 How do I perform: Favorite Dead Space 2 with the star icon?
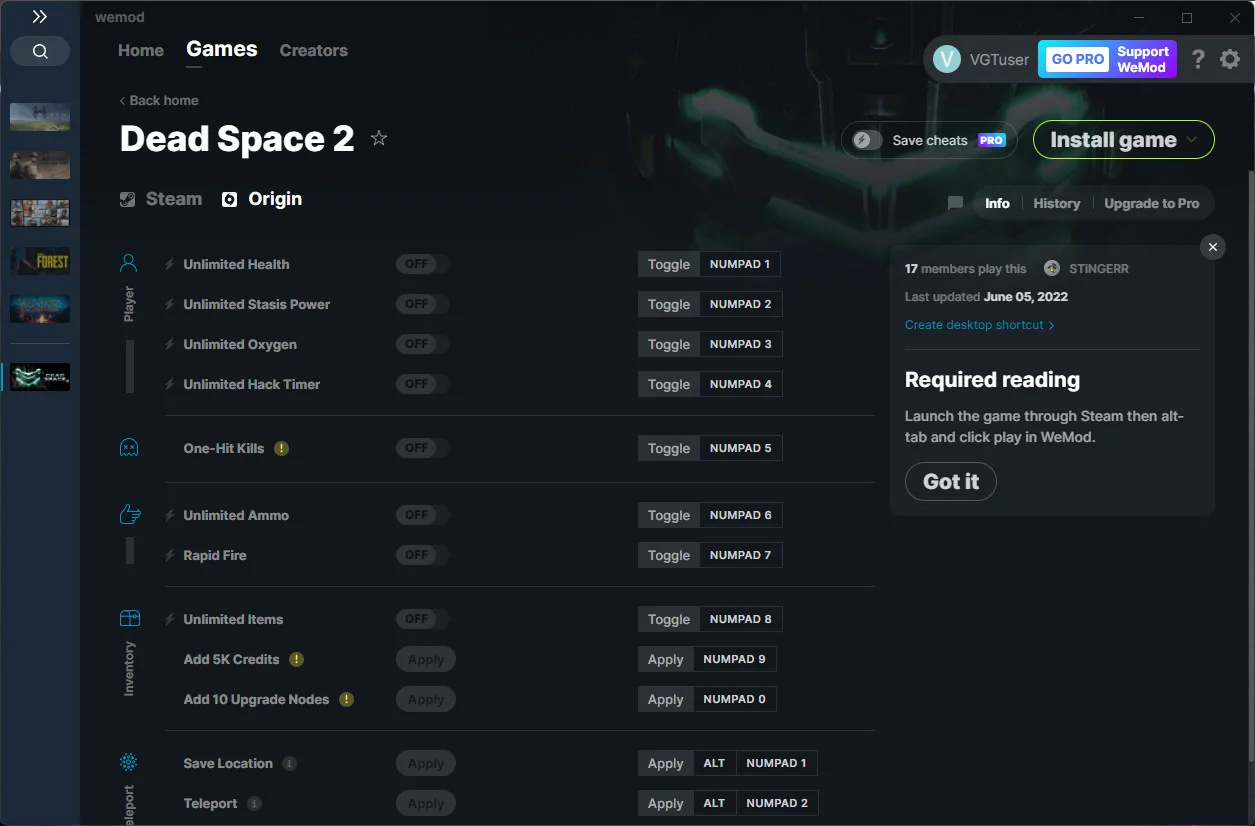[x=379, y=139]
